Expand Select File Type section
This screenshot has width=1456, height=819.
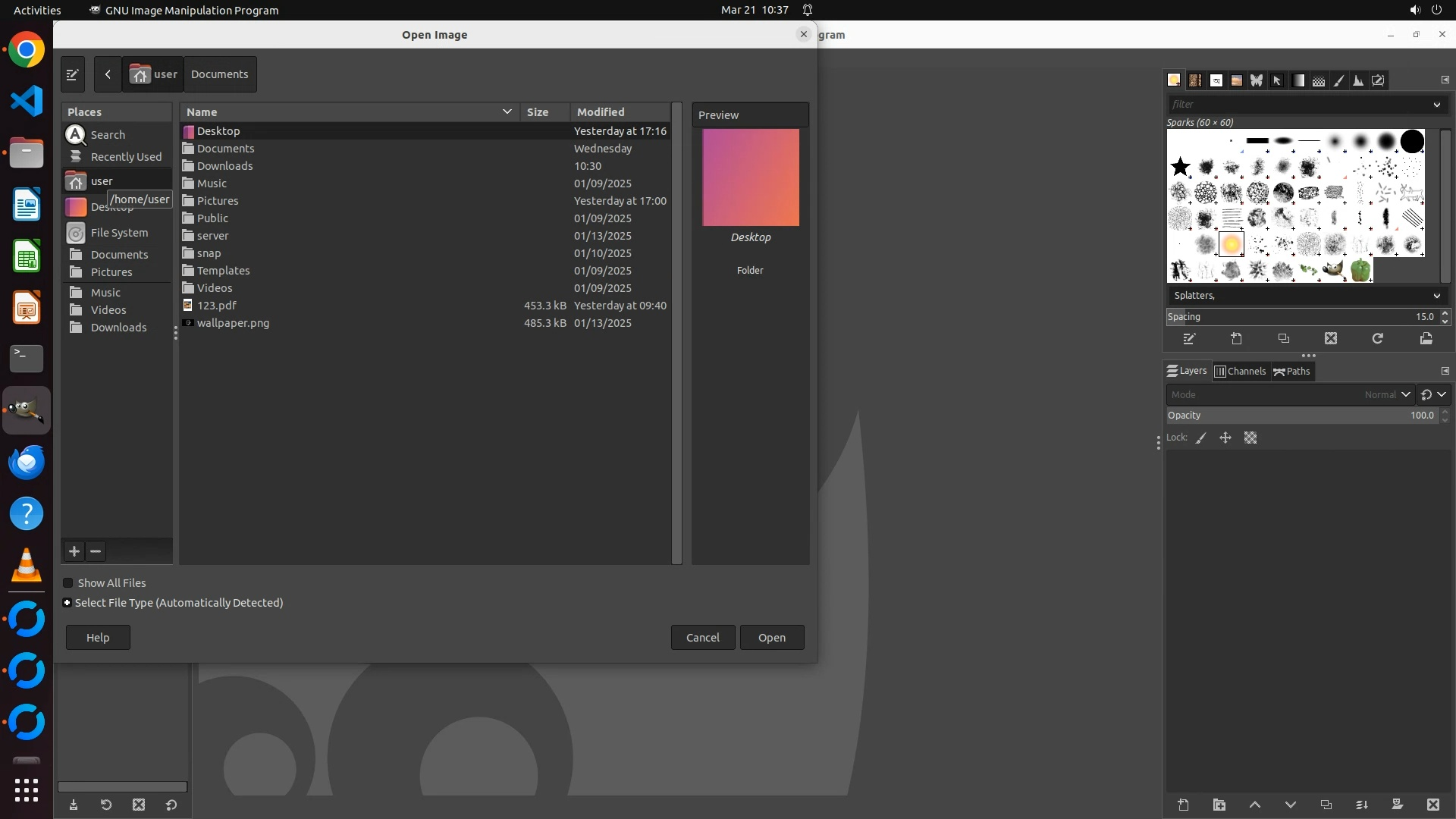(67, 603)
